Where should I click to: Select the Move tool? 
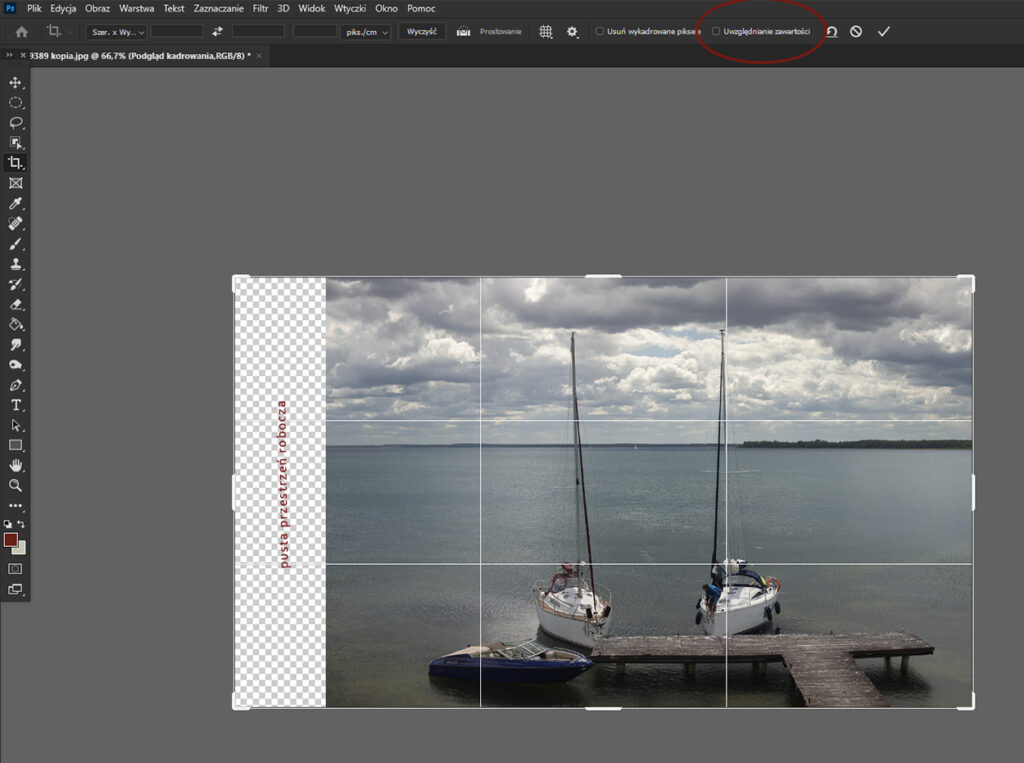coord(14,83)
